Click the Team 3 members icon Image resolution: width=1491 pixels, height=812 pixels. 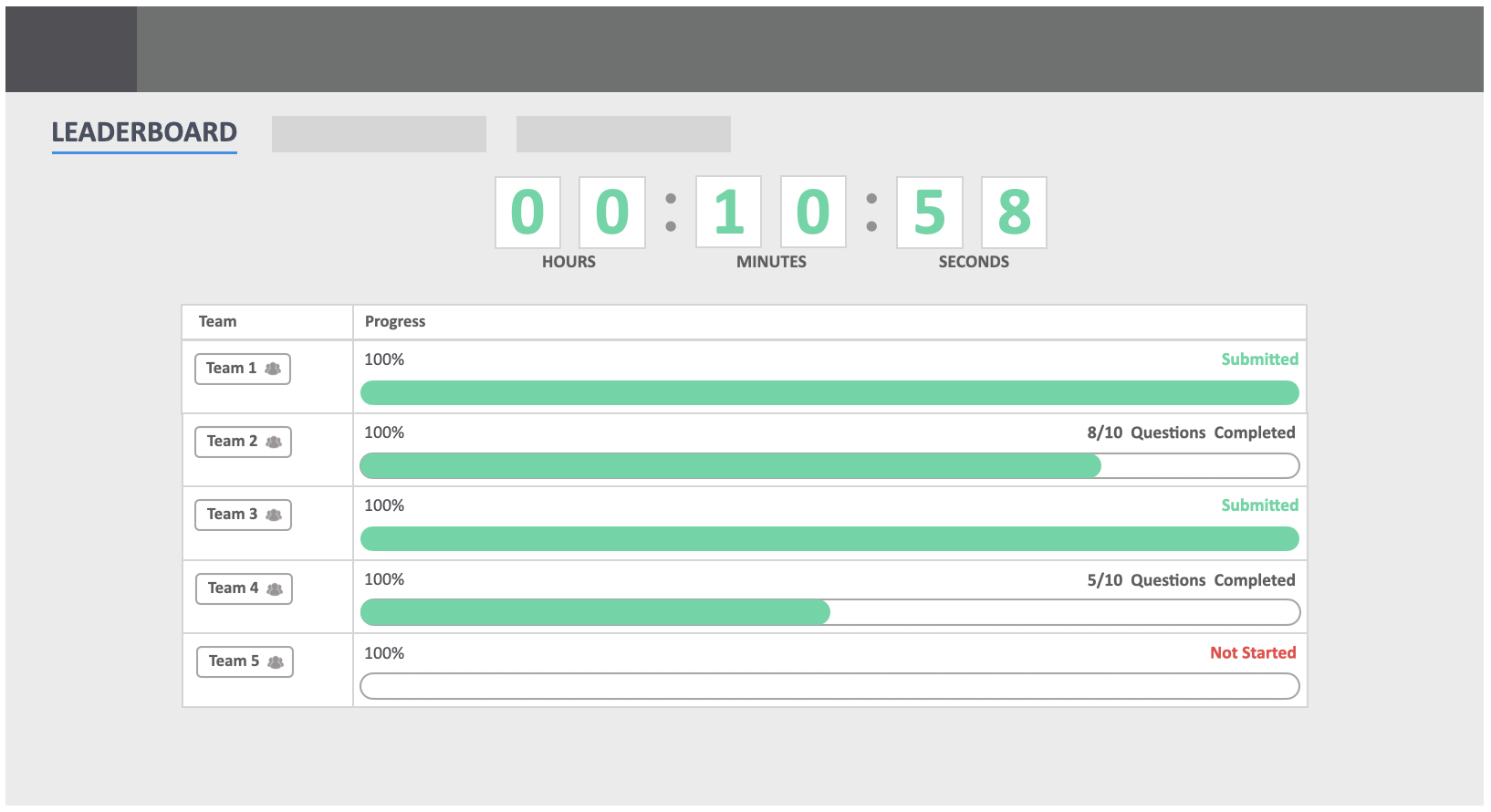[x=274, y=515]
